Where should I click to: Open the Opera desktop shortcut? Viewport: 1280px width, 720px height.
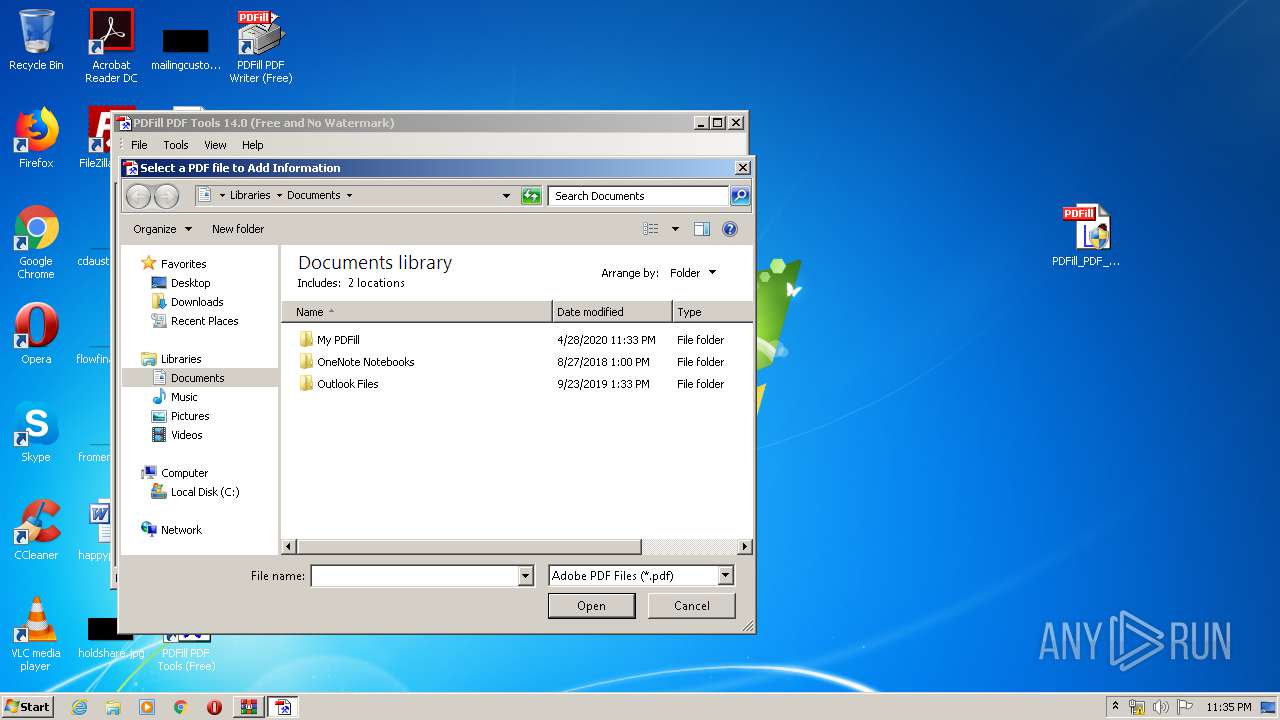coord(36,335)
